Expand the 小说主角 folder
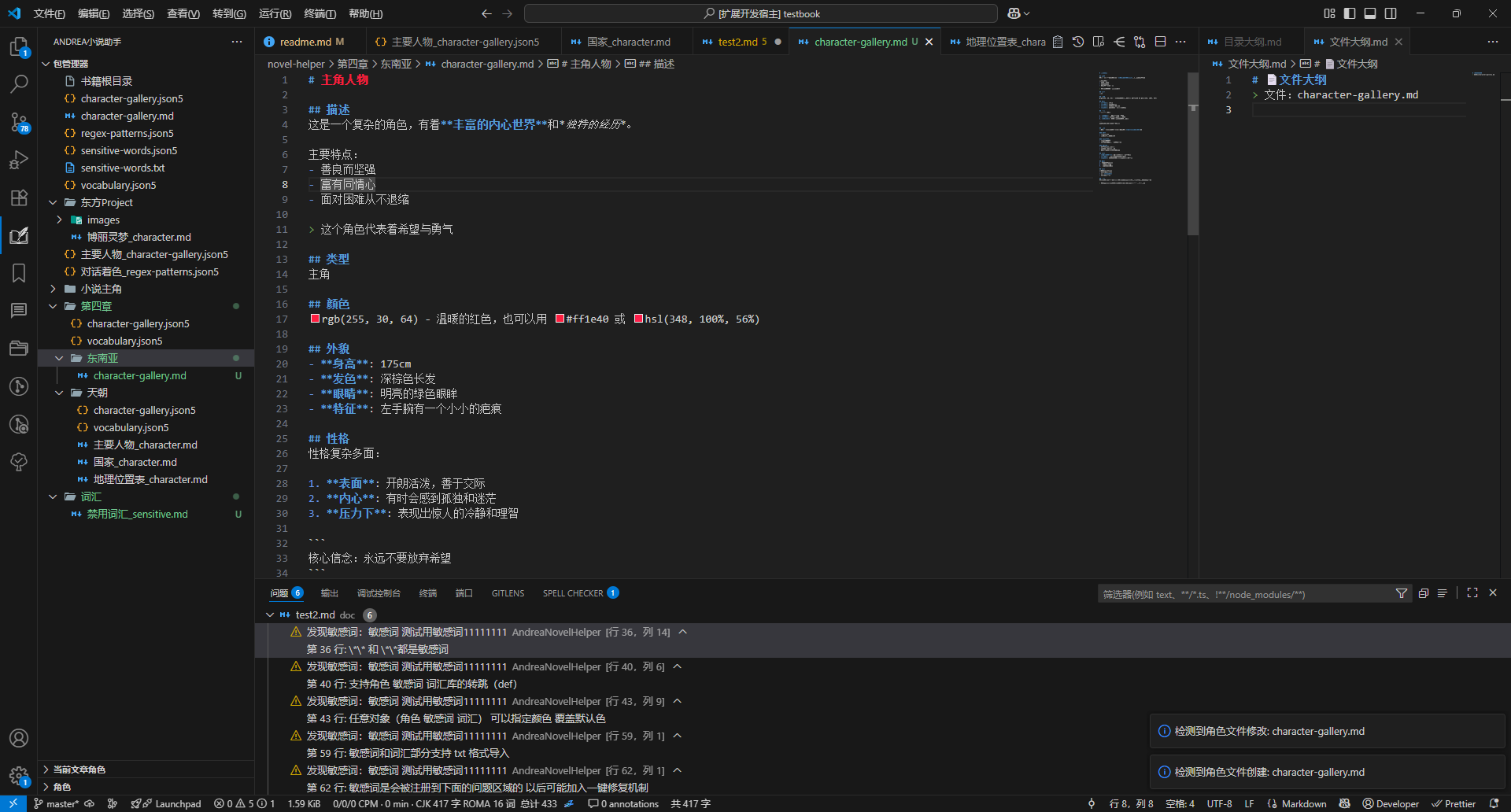The image size is (1511, 812). [x=53, y=289]
